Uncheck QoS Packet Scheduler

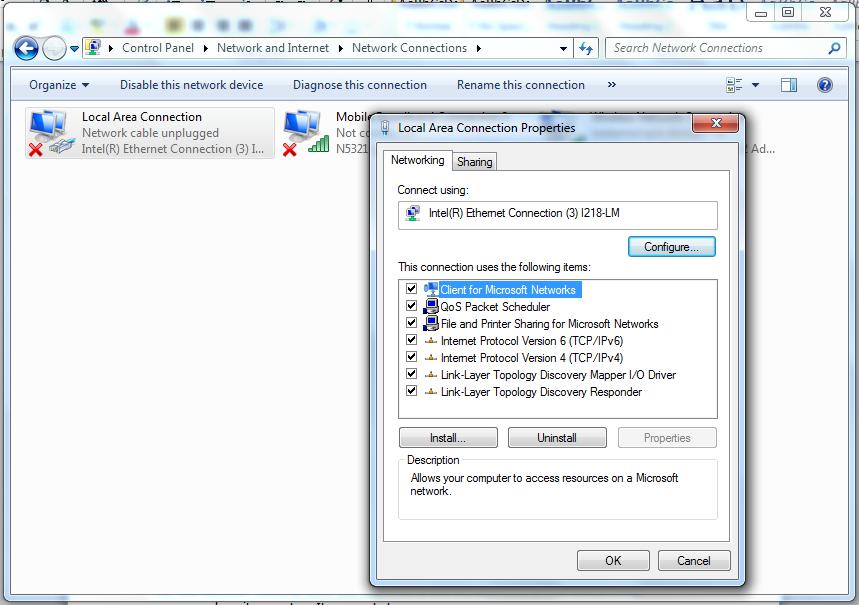[411, 306]
